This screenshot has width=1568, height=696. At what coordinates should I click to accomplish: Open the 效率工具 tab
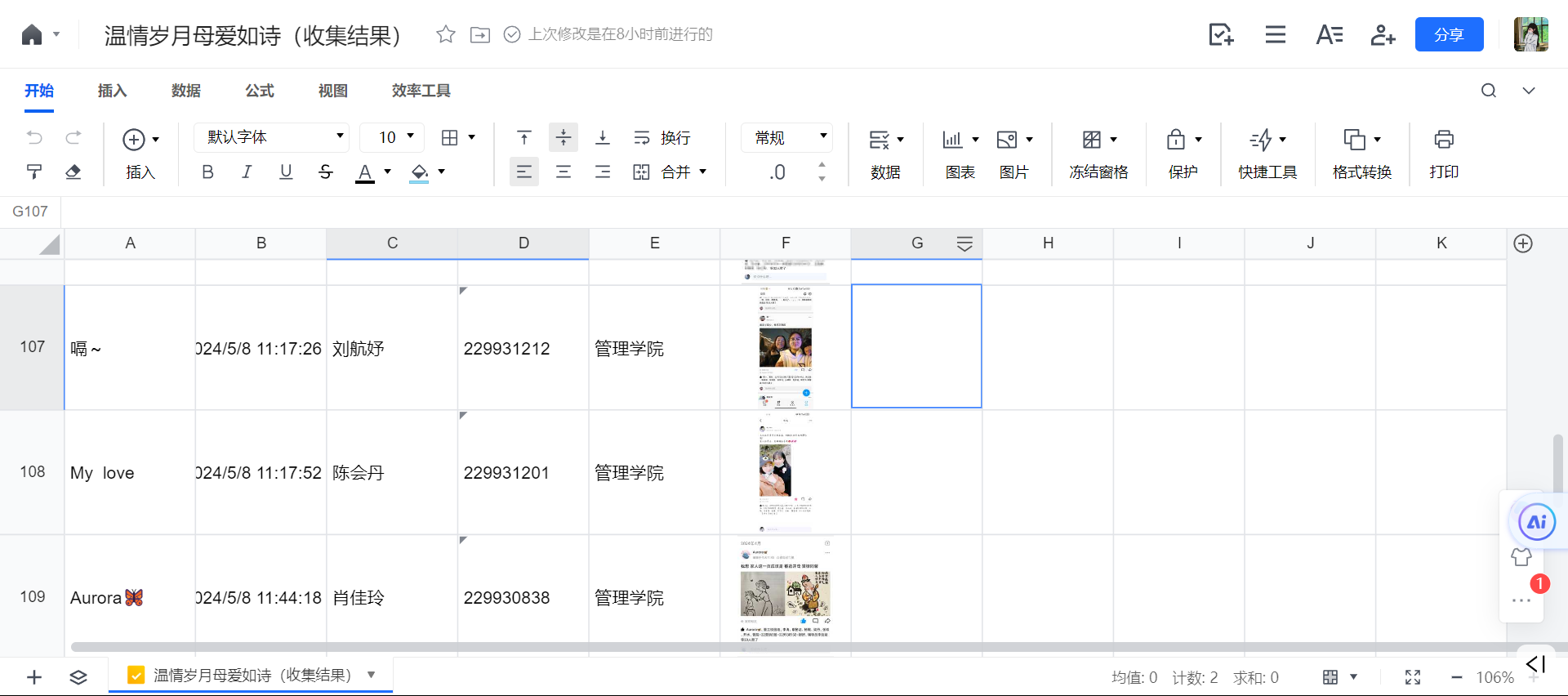(421, 91)
